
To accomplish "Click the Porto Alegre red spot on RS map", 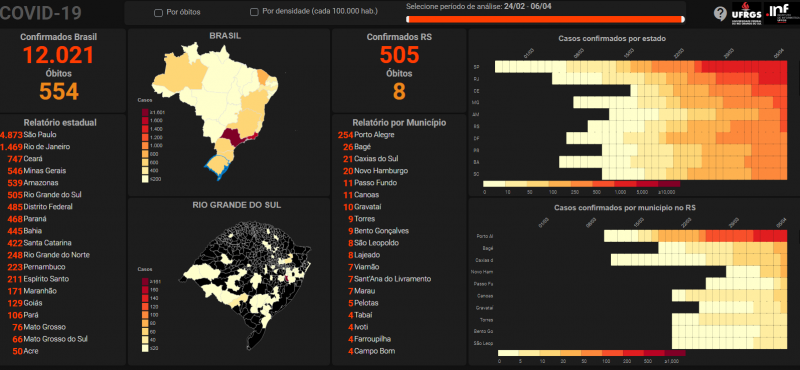I will (x=287, y=278).
